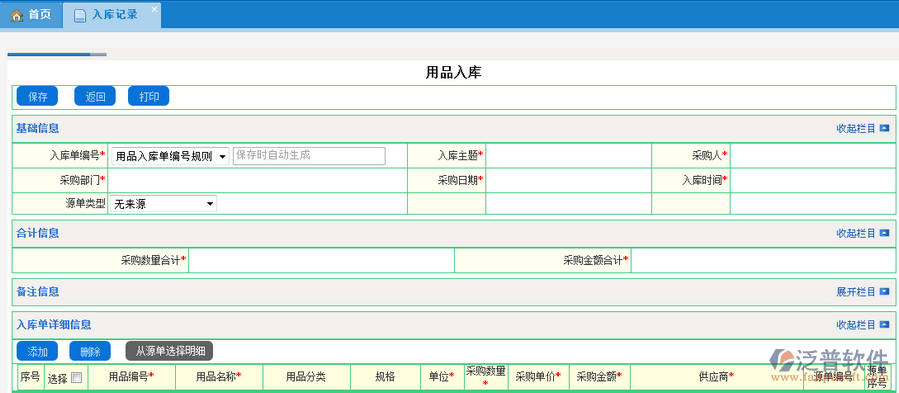The image size is (899, 393).
Task: Click the 从源单选择明细 button
Action: (169, 351)
